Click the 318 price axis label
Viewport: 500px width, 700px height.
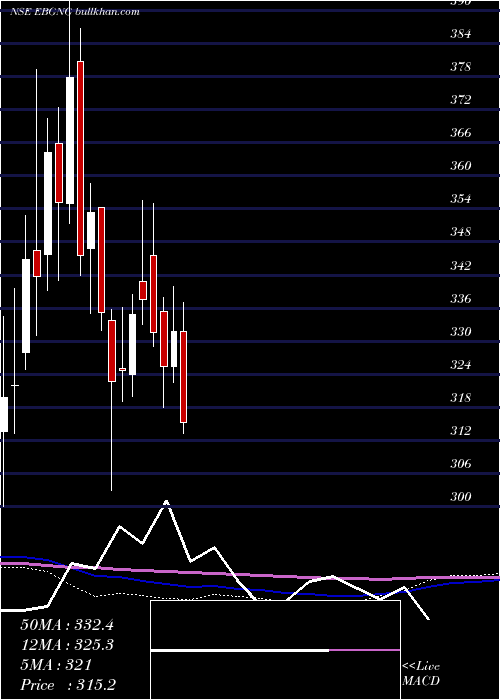pos(460,397)
